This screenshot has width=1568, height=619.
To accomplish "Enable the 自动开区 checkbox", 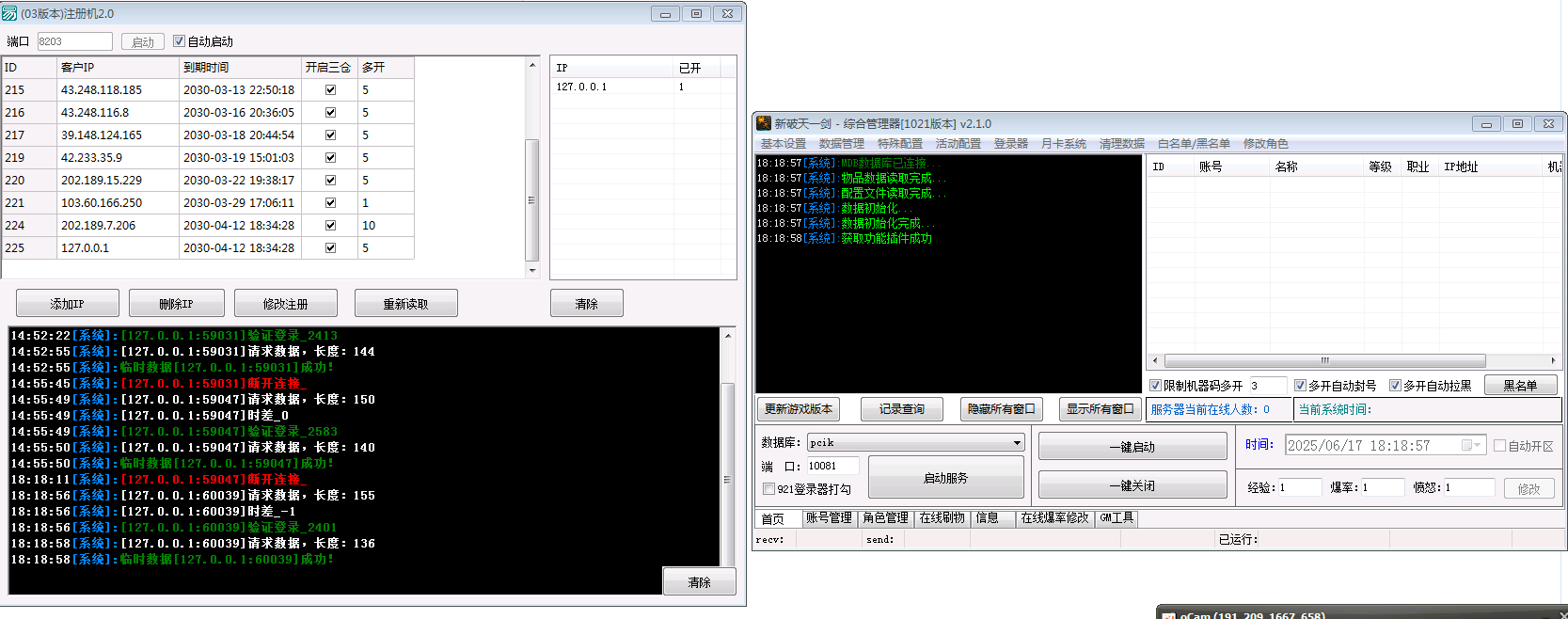I will point(1500,446).
